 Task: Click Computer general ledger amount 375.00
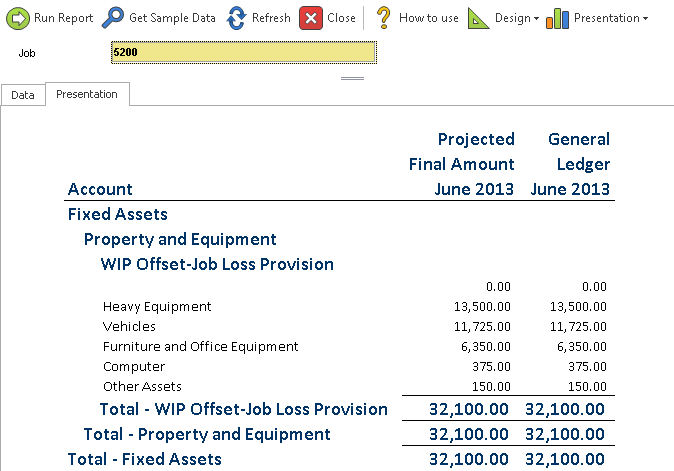(587, 367)
